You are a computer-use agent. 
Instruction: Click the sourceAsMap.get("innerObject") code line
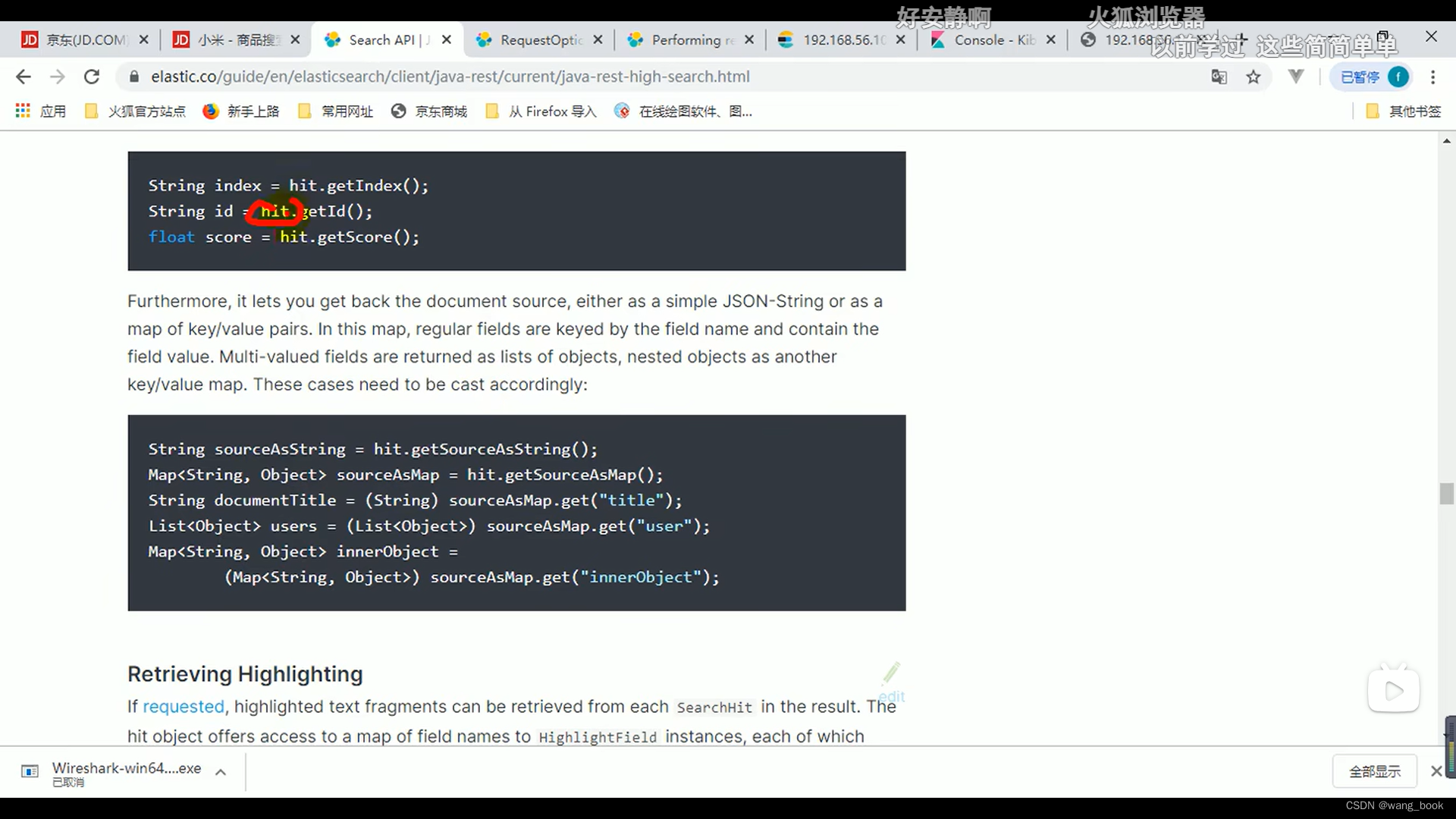click(472, 577)
